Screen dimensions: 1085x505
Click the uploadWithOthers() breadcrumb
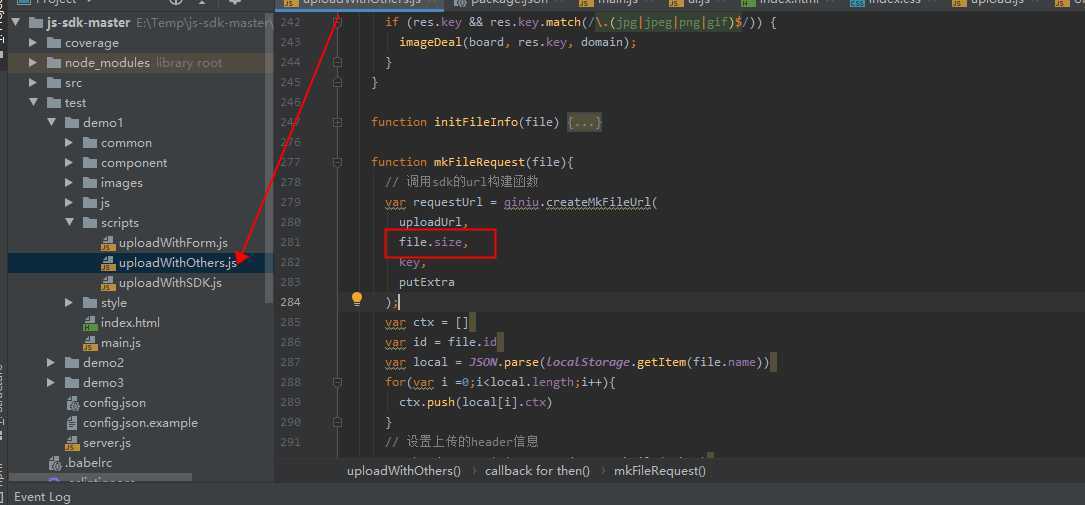coord(404,471)
